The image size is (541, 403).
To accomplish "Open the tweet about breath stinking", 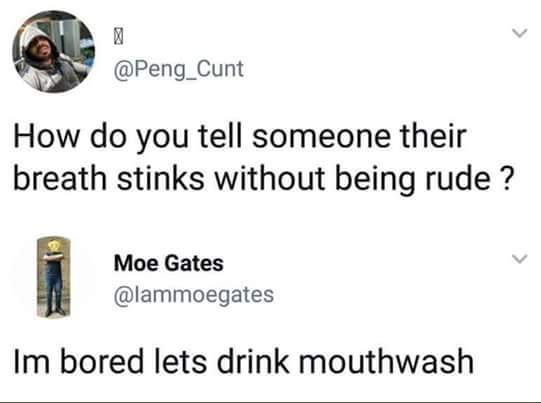I will click(262, 157).
